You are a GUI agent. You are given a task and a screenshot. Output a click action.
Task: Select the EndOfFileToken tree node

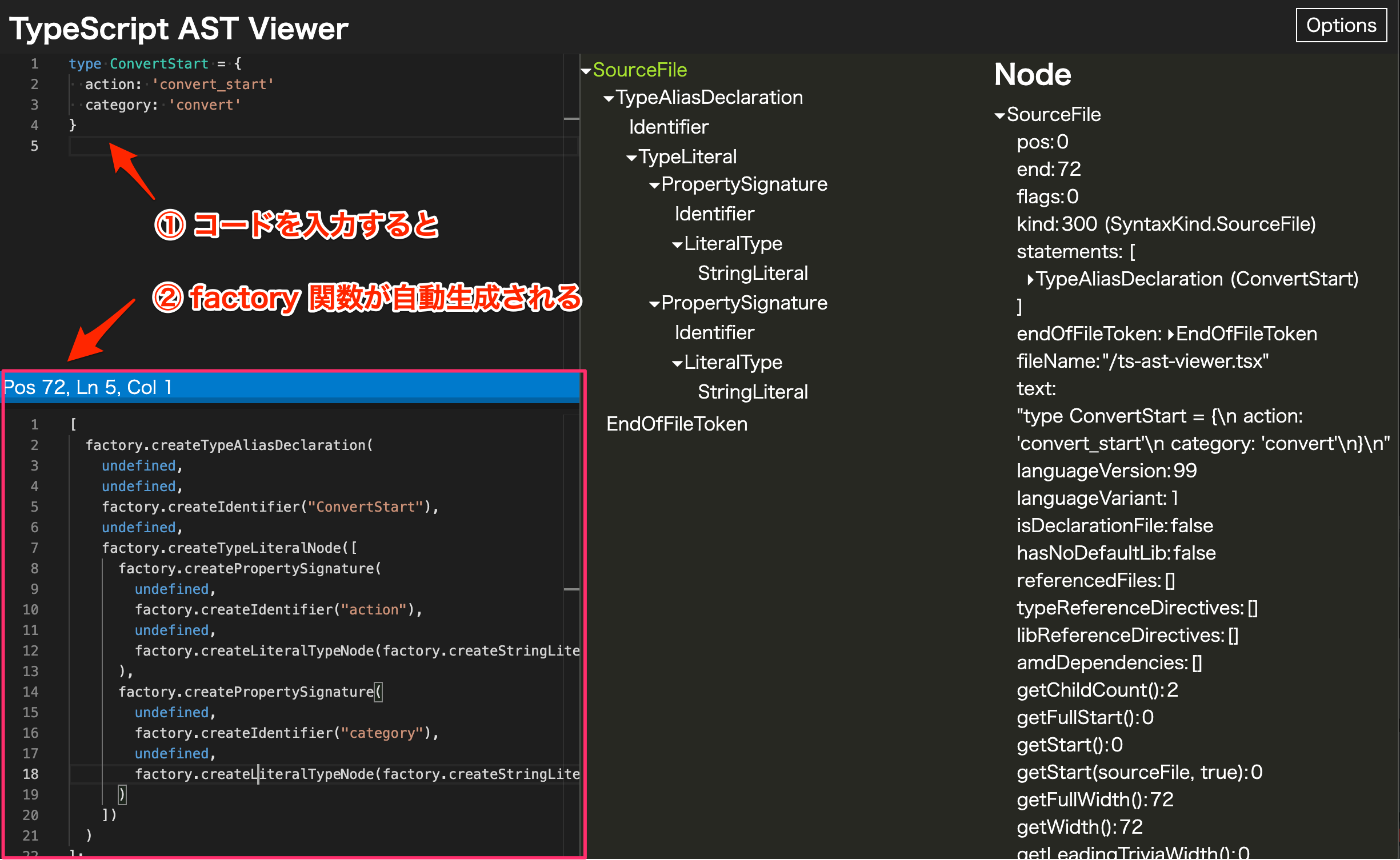[677, 424]
